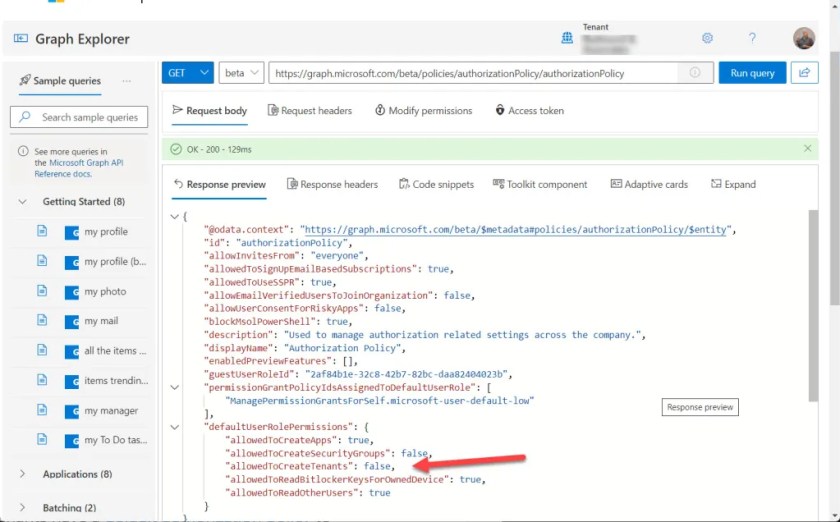Collapse permissionGrantPolicyIdsAssignedToDefaultUserRole array
The height and width of the screenshot is (522, 840).
pos(175,387)
